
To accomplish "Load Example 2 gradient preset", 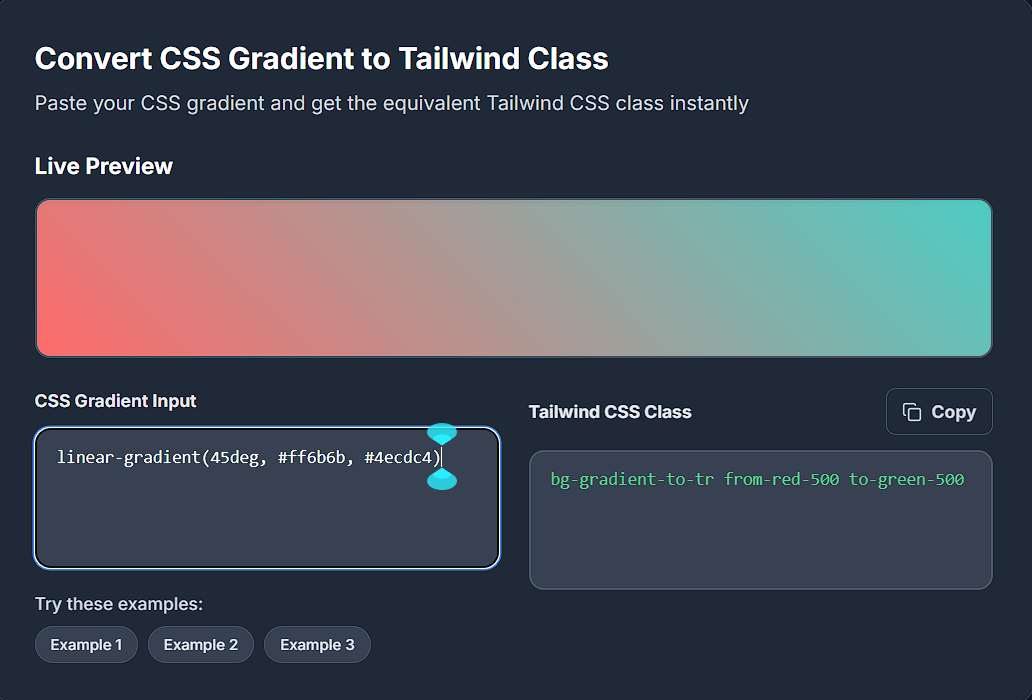I will 200,644.
